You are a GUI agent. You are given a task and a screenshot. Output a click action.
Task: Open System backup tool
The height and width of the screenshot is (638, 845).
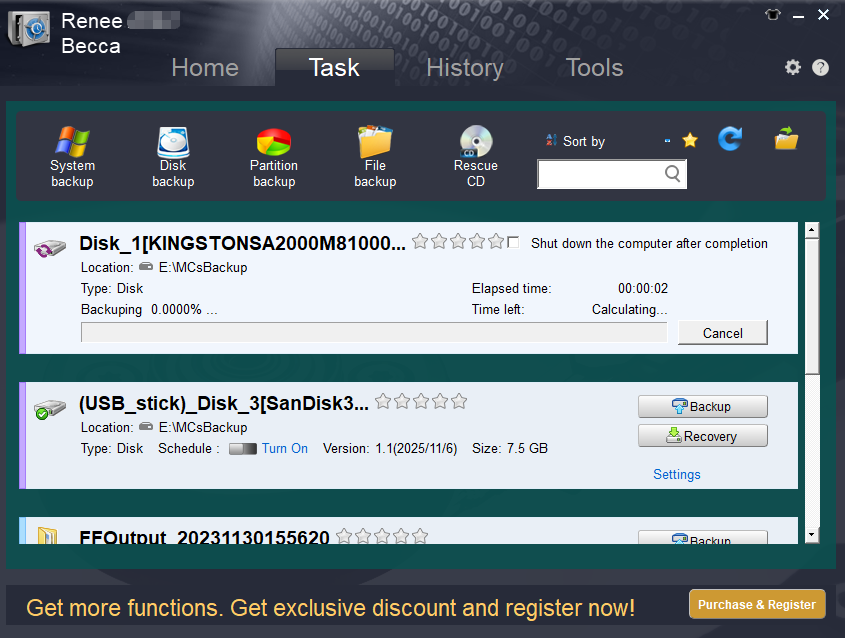tap(72, 156)
